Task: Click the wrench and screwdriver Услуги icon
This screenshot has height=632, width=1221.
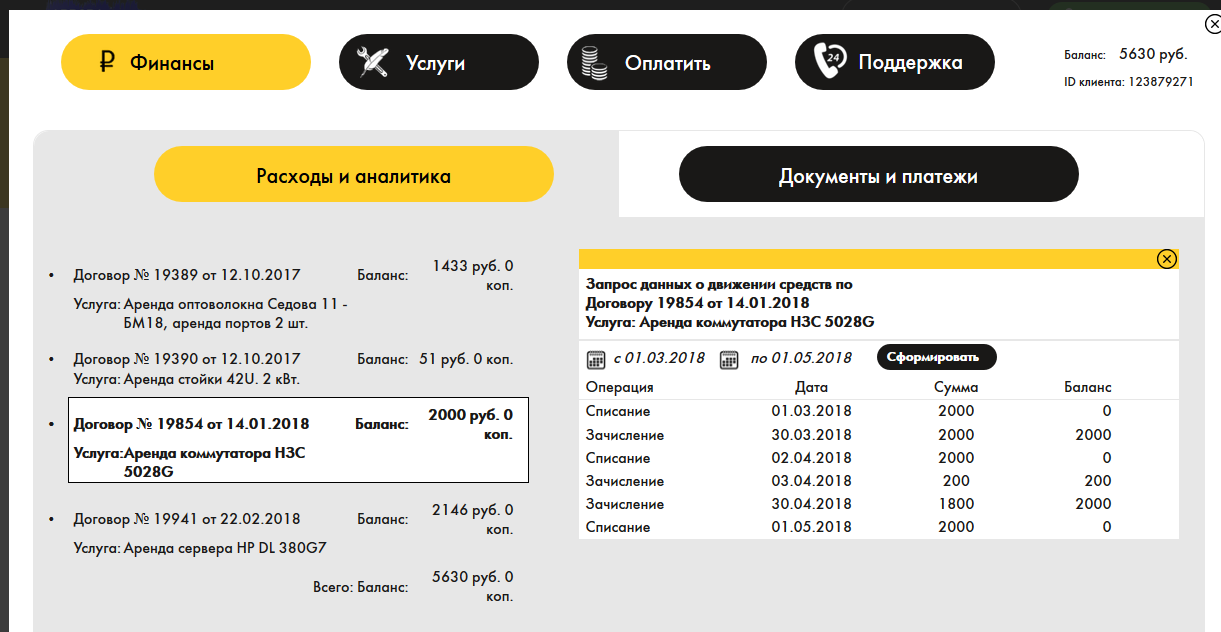Action: pyautogui.click(x=373, y=63)
